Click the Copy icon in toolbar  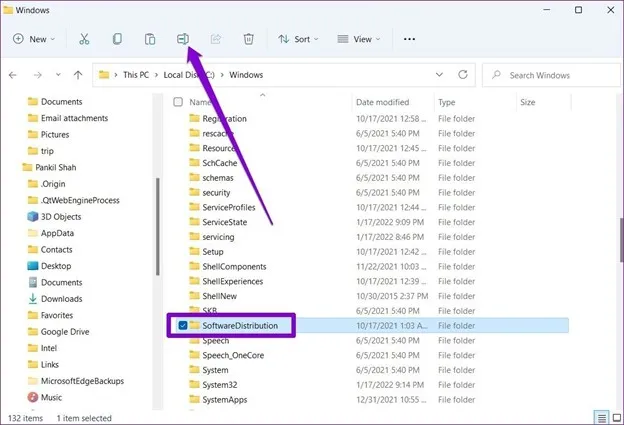pos(117,39)
